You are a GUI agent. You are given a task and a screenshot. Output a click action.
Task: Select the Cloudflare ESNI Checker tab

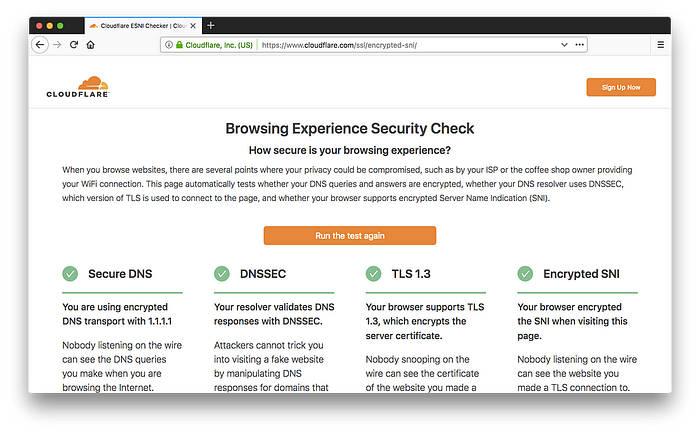pos(142,25)
